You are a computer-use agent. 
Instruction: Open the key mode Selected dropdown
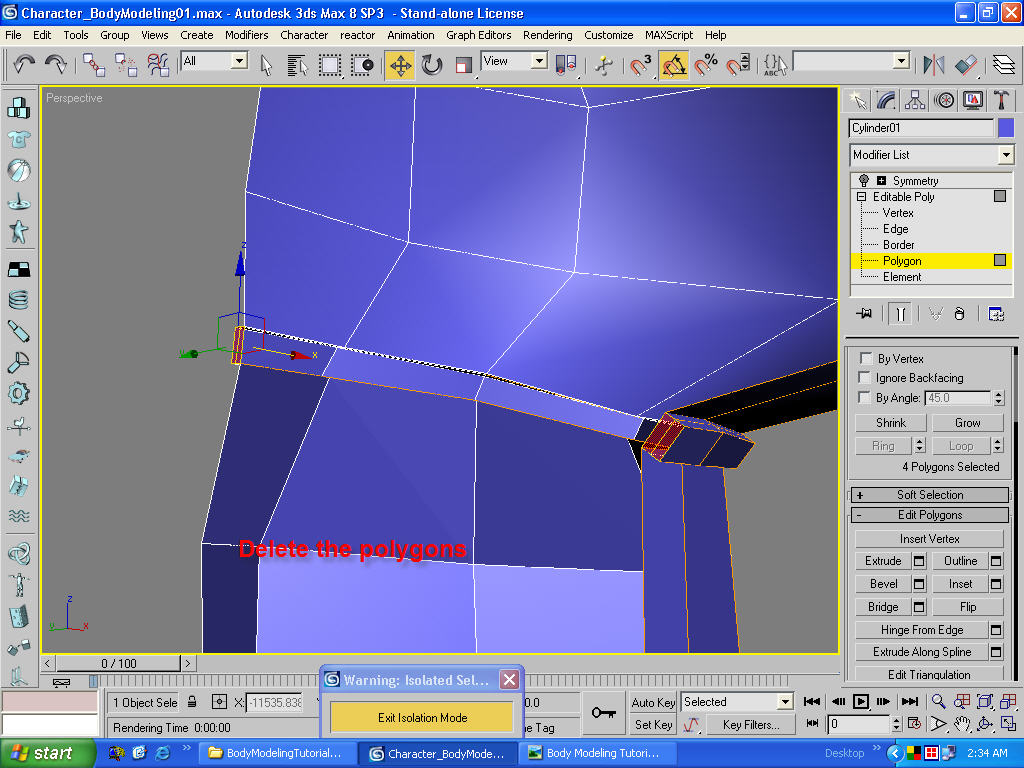pos(737,702)
